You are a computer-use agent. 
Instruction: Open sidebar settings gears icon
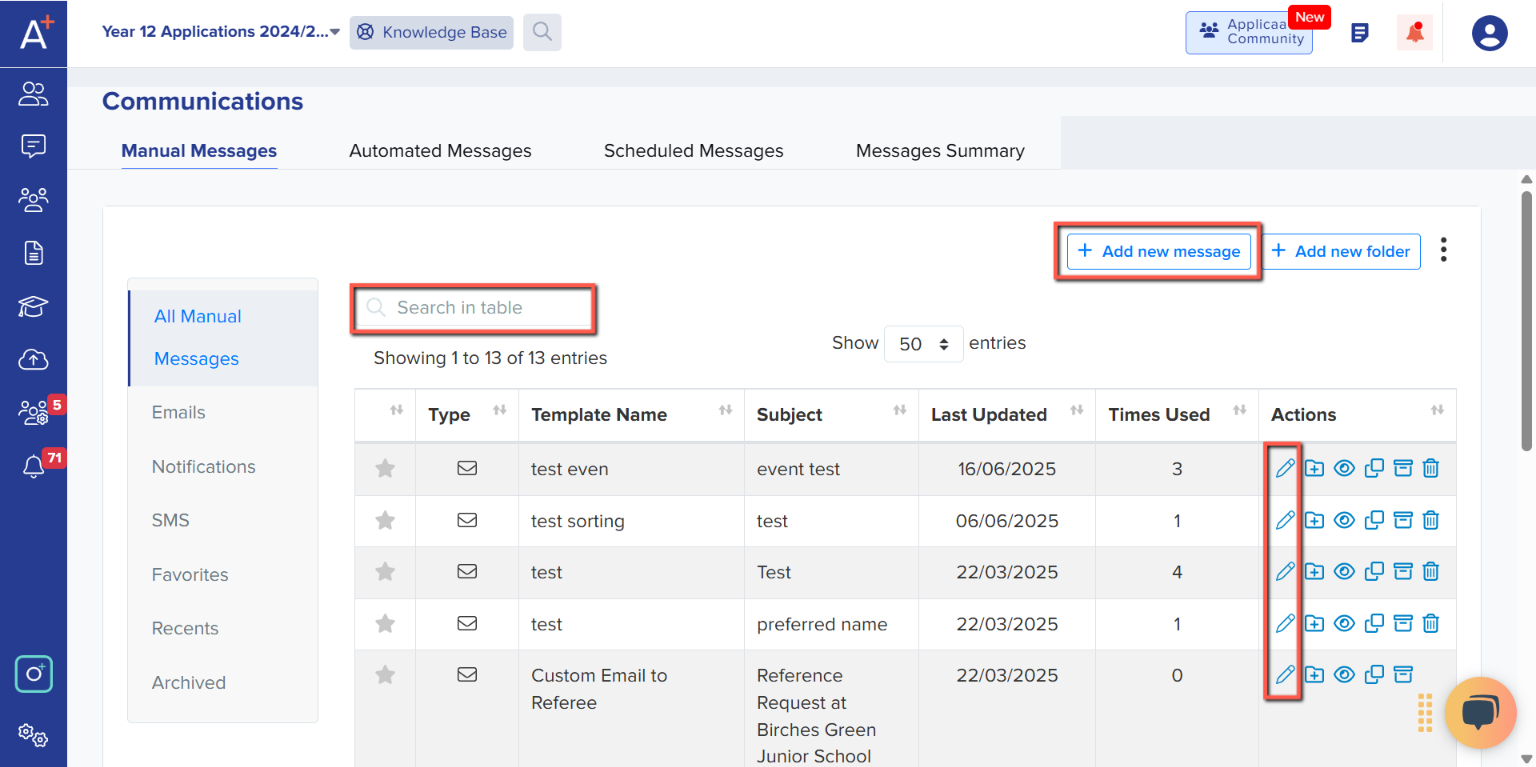pos(33,735)
